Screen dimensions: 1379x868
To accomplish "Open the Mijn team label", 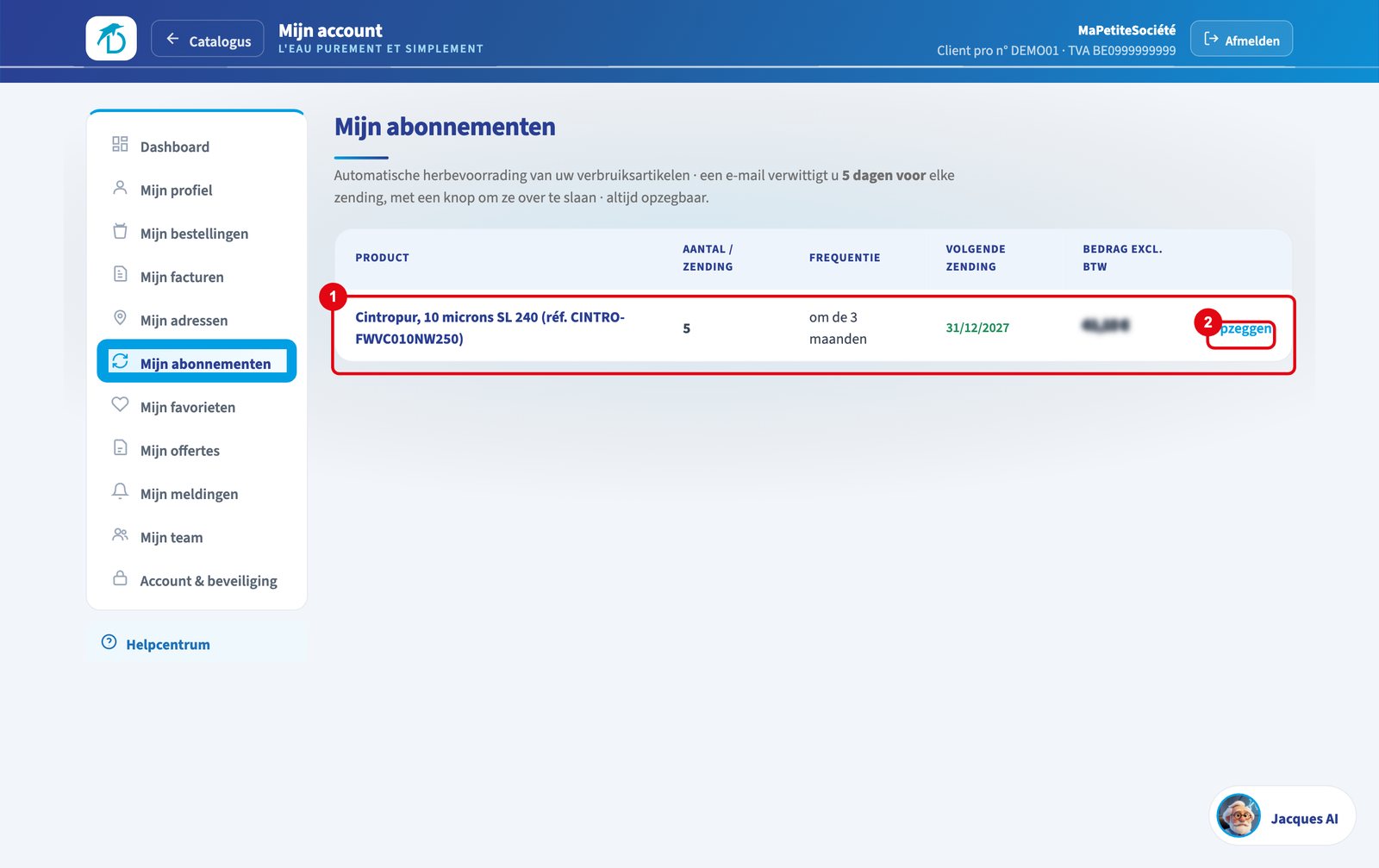I will click(172, 537).
